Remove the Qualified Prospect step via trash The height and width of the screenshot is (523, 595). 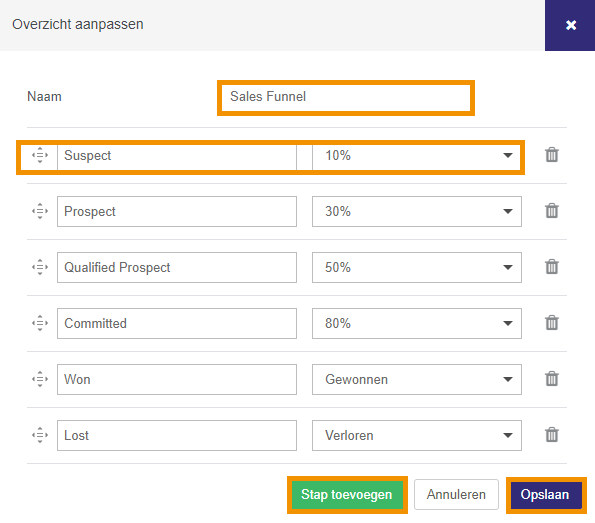pyautogui.click(x=552, y=267)
